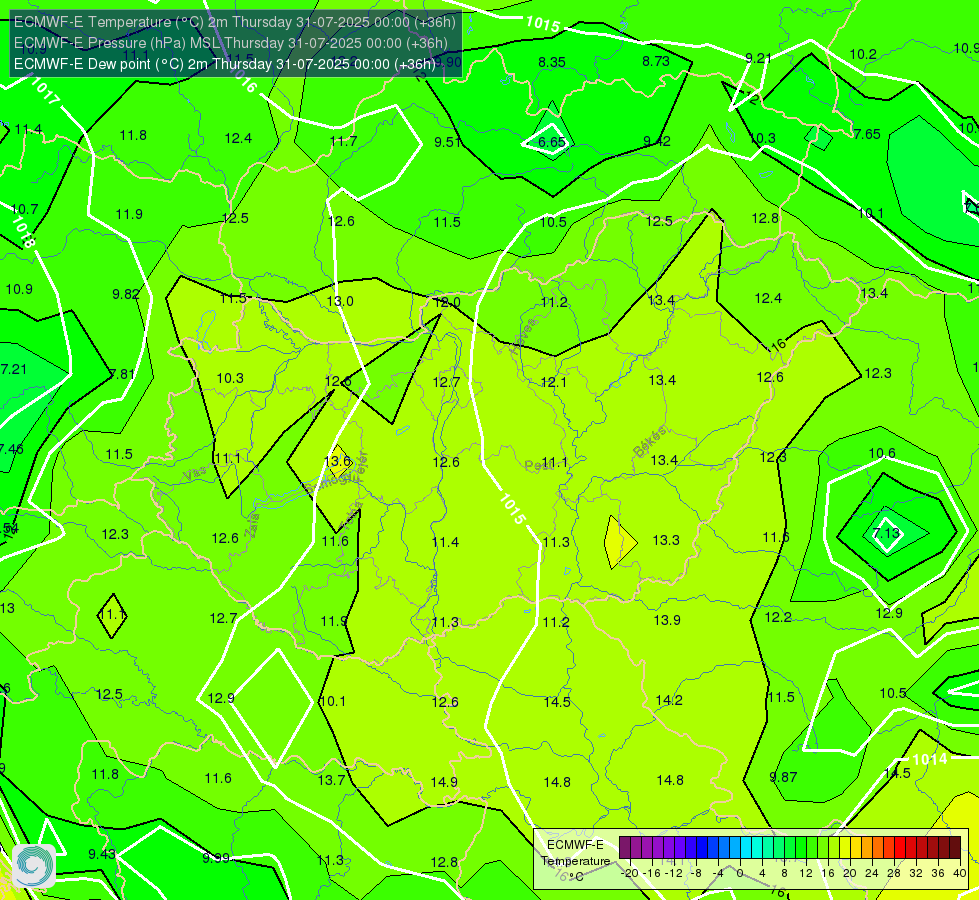Click the legend tick label -12
The height and width of the screenshot is (900, 979).
point(674,873)
